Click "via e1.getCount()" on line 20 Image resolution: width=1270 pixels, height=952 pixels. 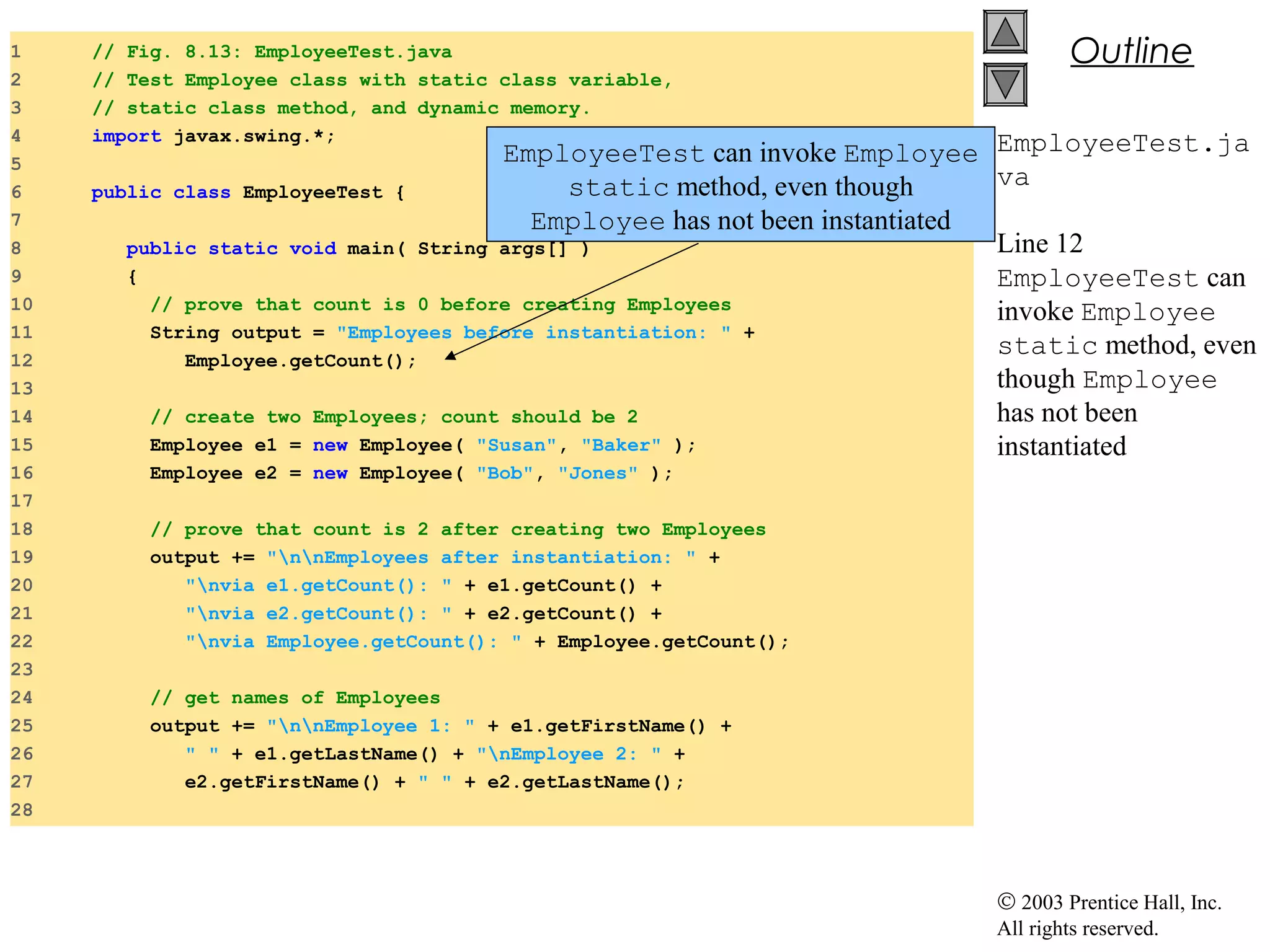(x=318, y=586)
